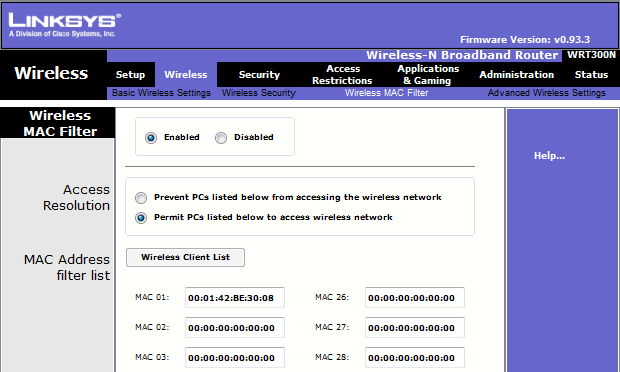Select the Disabled radio button
The image size is (620, 372).
click(x=221, y=138)
